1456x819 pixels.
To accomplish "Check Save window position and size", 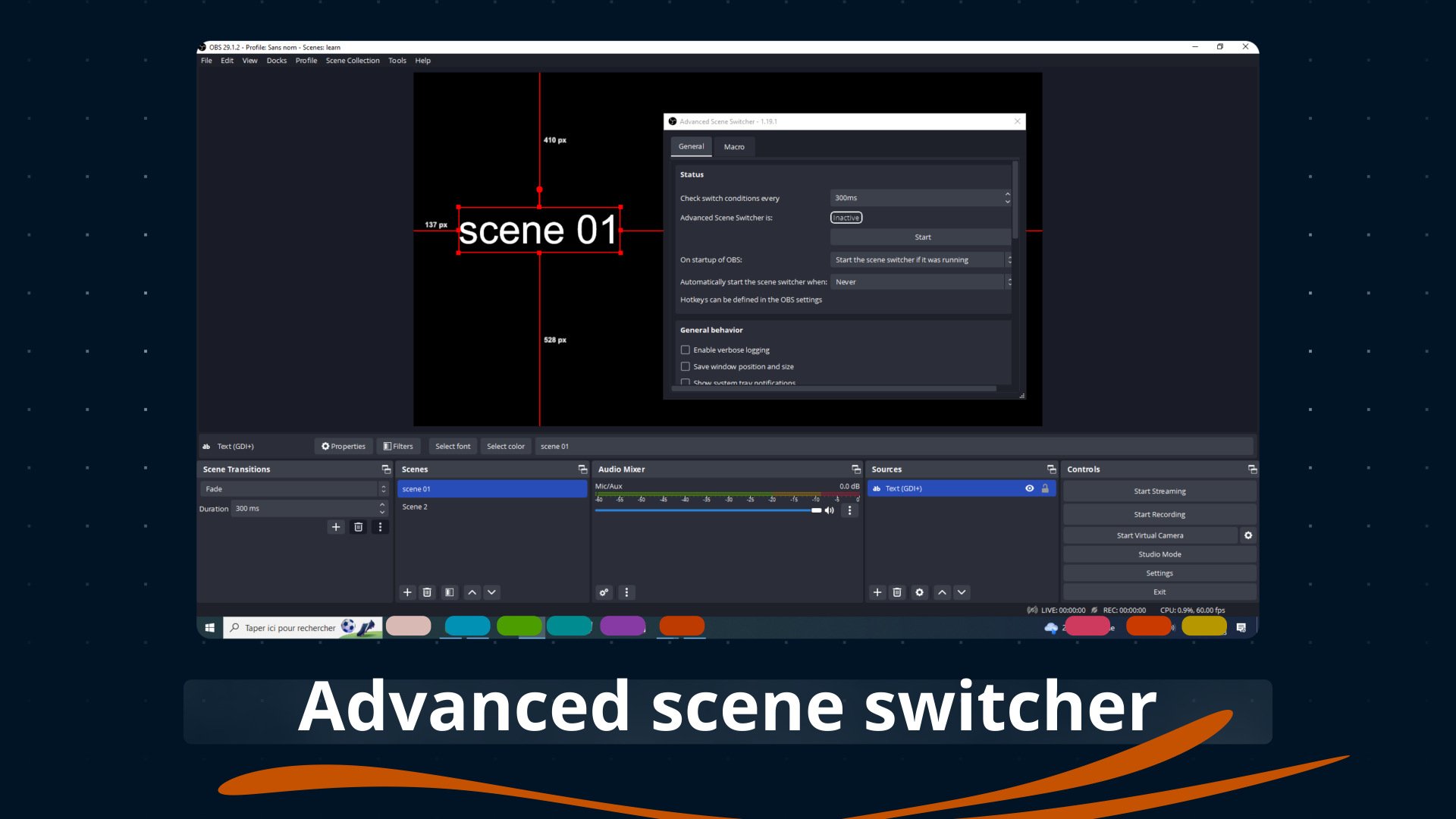I will 686,366.
